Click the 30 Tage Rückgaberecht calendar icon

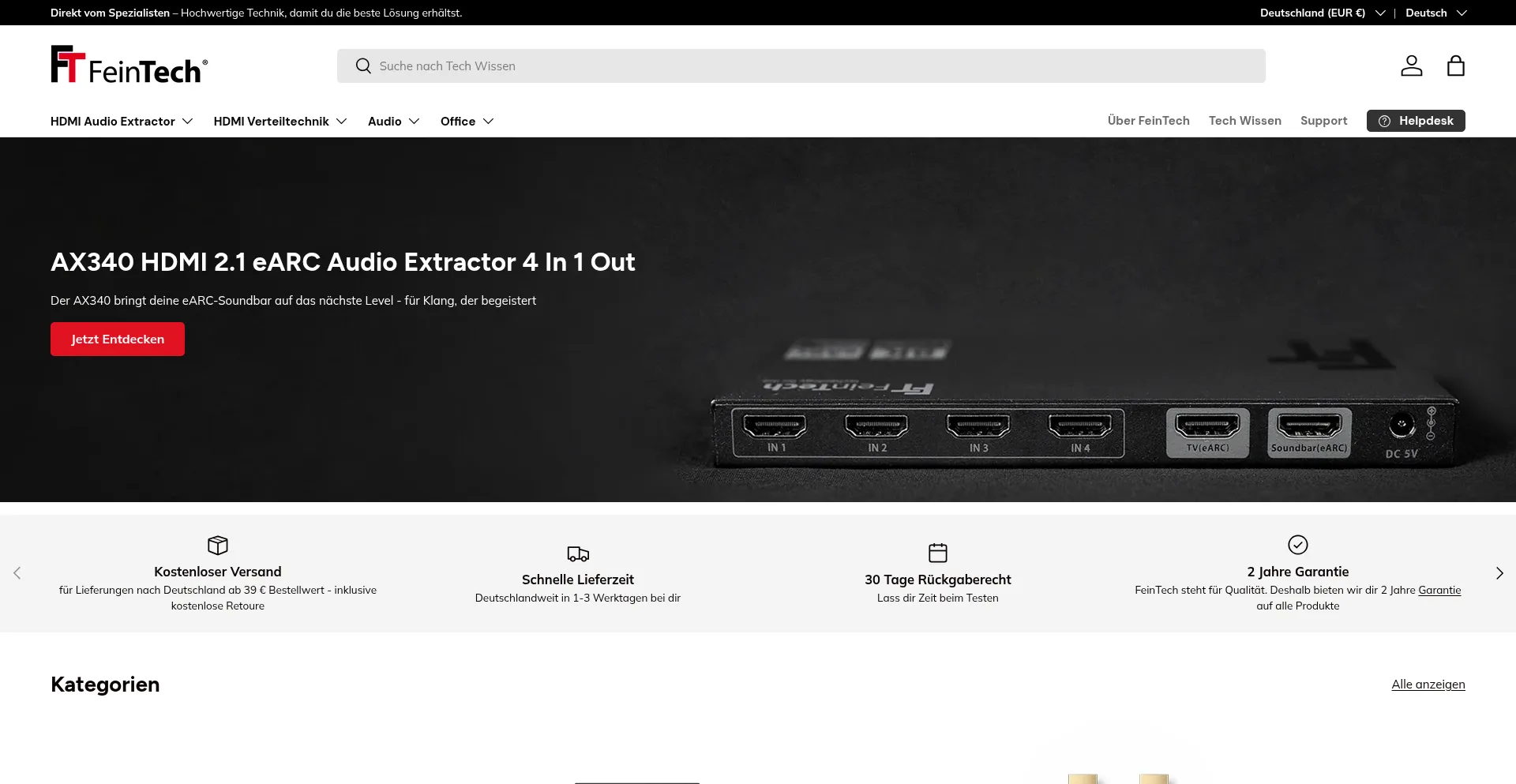[x=938, y=553]
